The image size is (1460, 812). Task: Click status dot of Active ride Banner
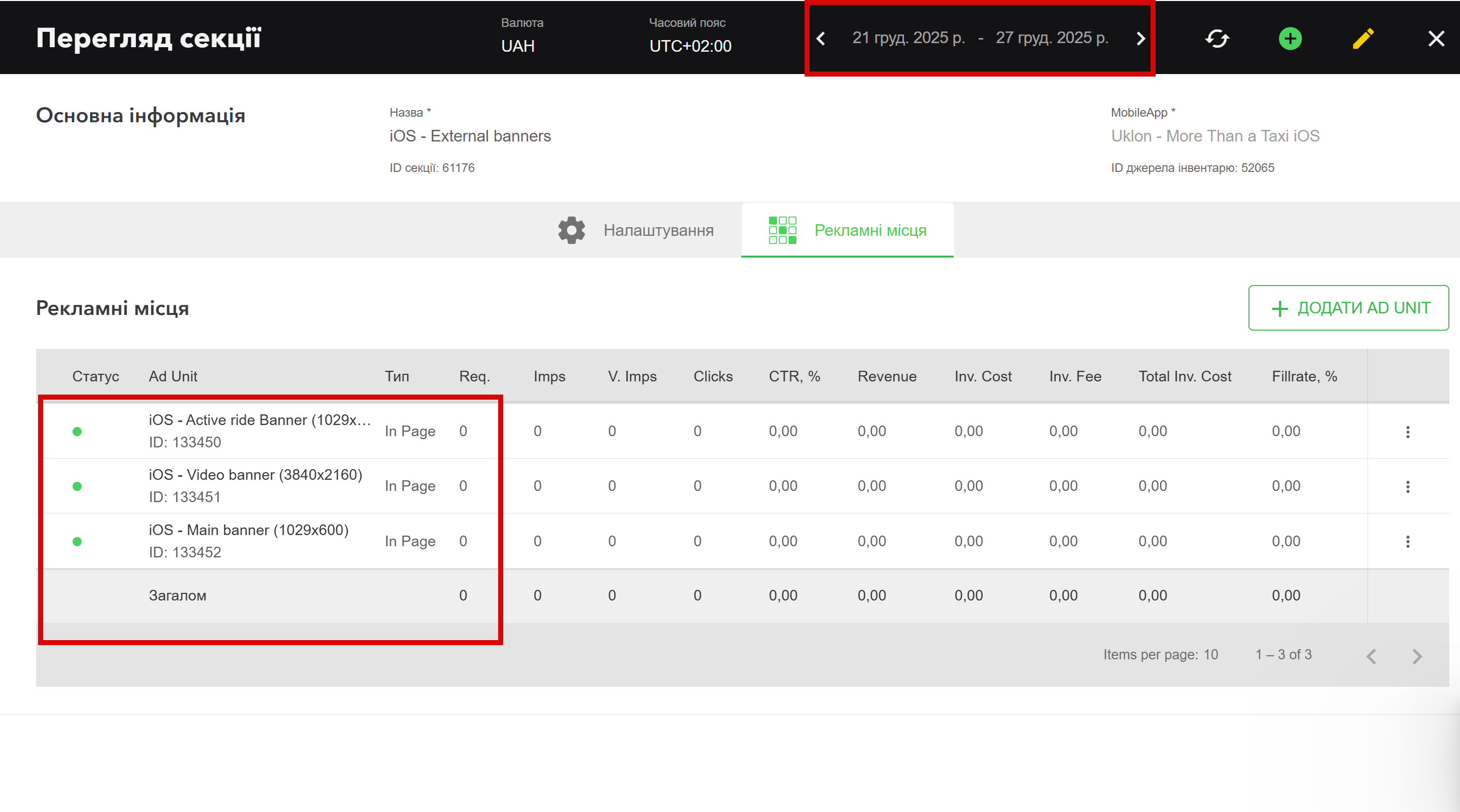pyautogui.click(x=77, y=432)
